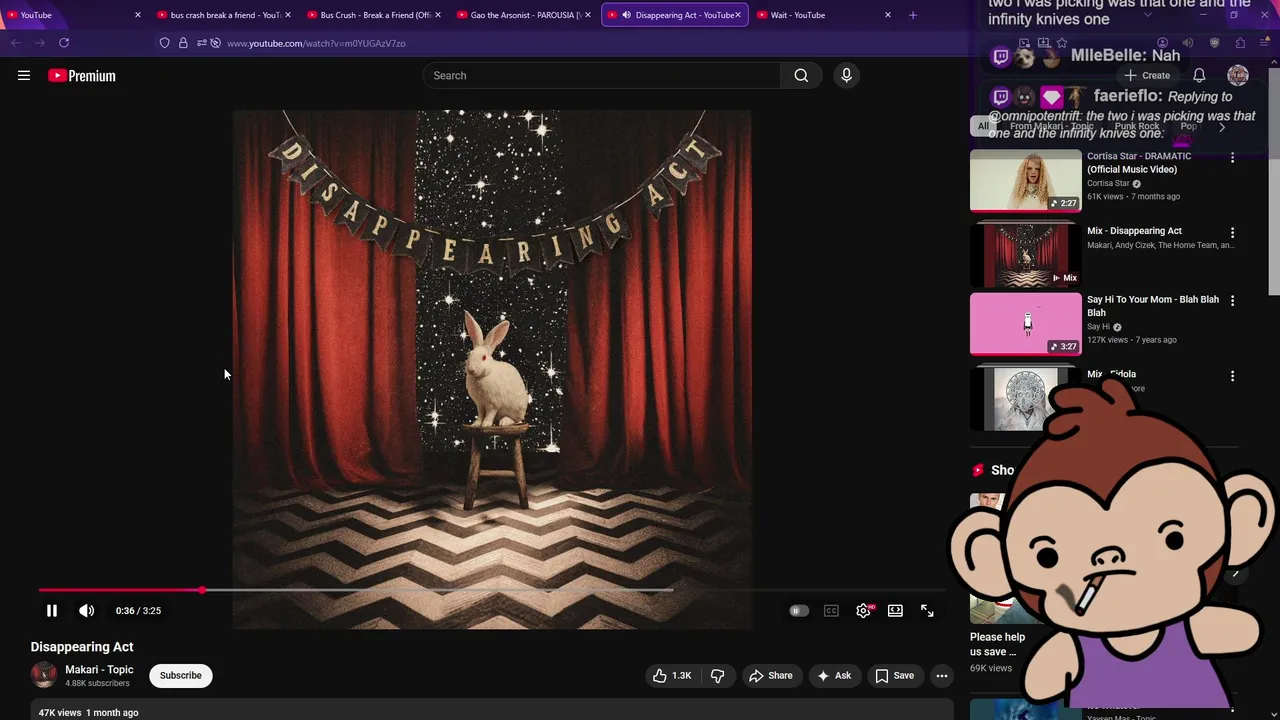Viewport: 1280px width, 720px height.
Task: Open options for Mix - Eidola item
Action: click(x=1232, y=376)
